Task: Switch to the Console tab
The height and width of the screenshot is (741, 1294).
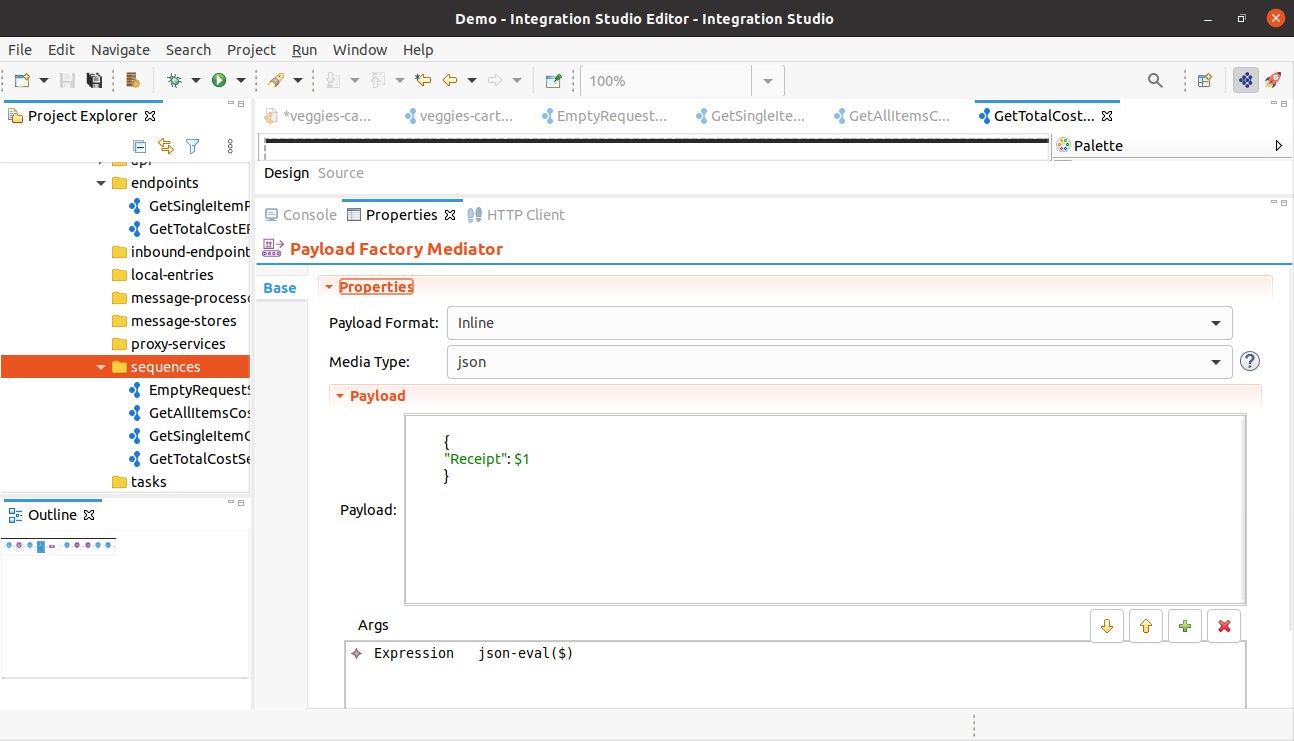Action: point(300,215)
